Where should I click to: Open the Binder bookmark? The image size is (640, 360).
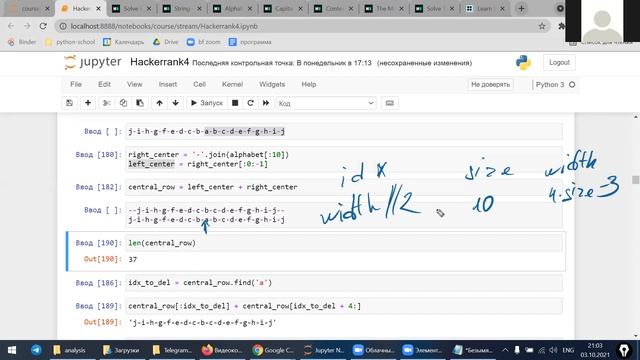pos(22,42)
